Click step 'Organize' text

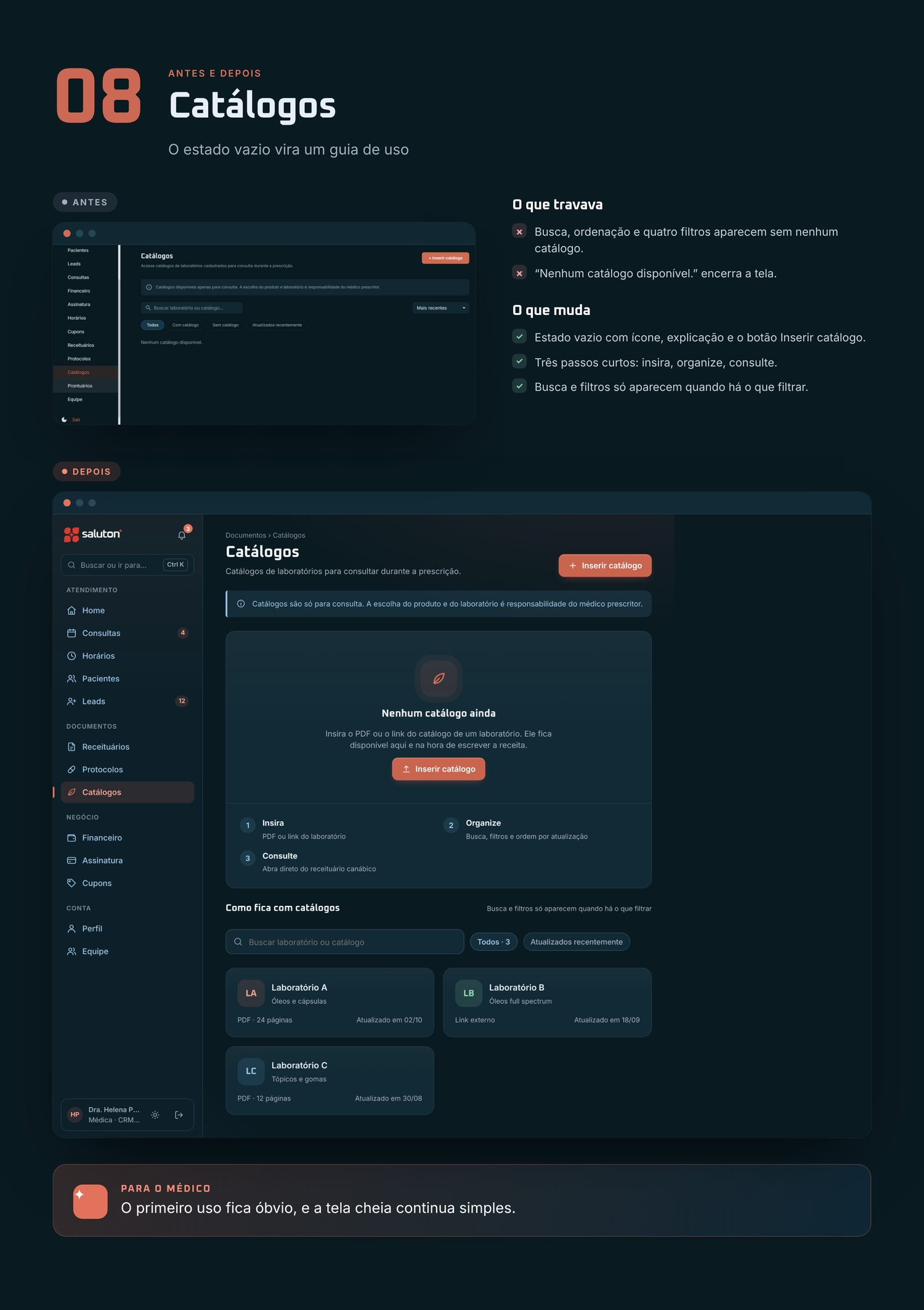[484, 823]
